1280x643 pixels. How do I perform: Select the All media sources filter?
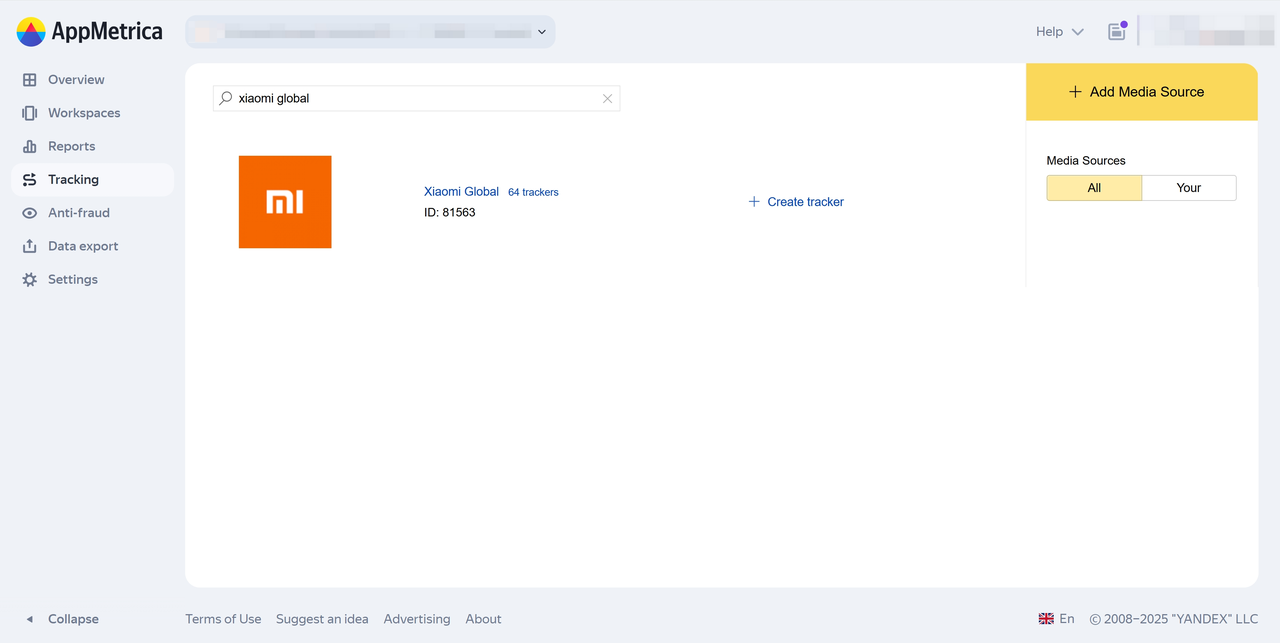(1094, 188)
